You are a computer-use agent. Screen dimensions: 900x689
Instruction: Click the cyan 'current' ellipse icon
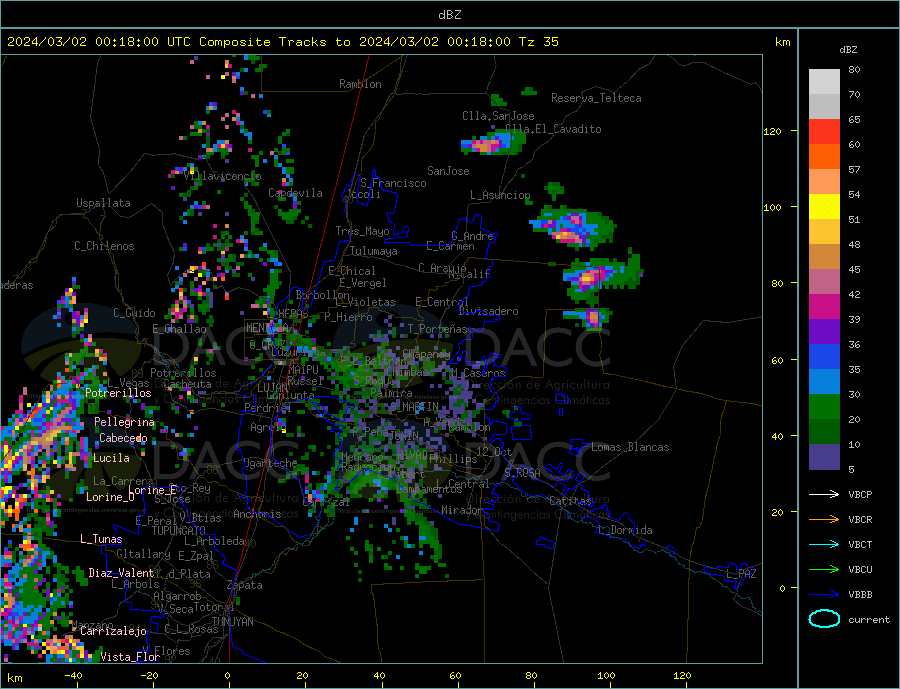tap(824, 619)
